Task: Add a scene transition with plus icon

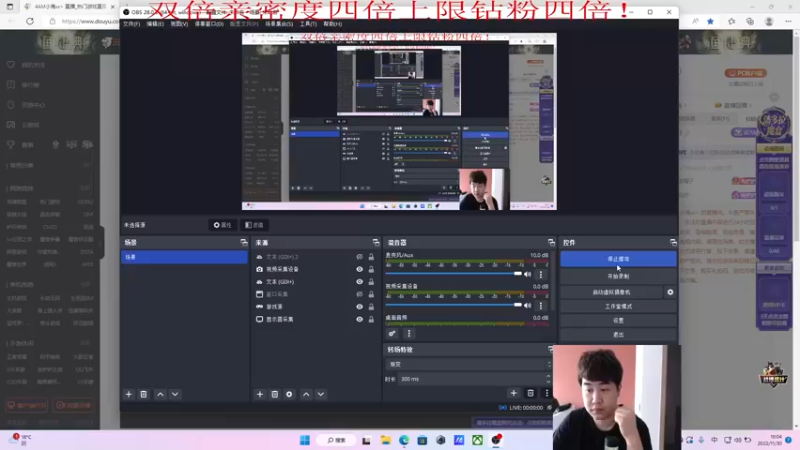Action: pos(514,393)
